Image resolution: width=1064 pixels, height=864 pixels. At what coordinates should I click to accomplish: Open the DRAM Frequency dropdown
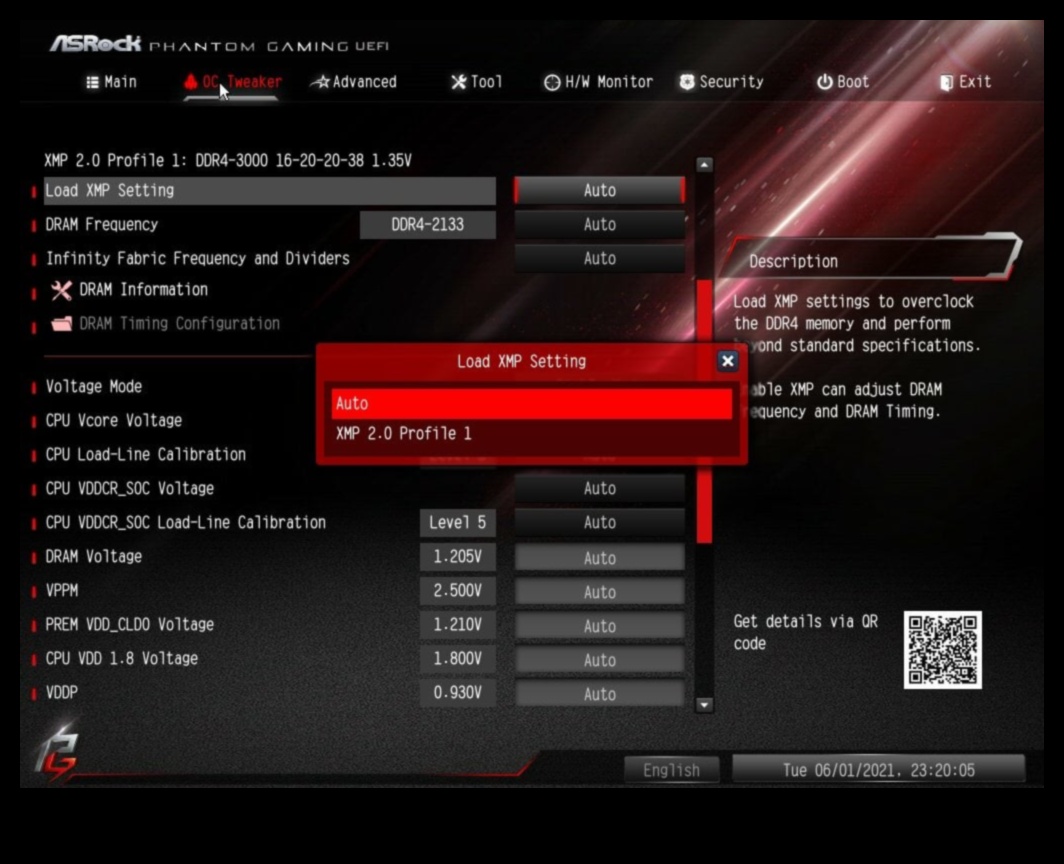[600, 224]
